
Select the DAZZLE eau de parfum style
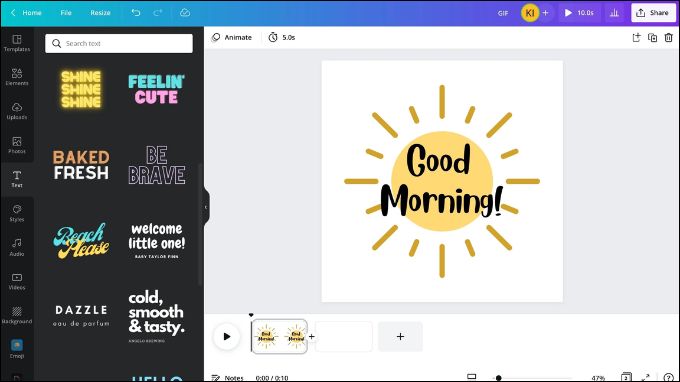81,316
